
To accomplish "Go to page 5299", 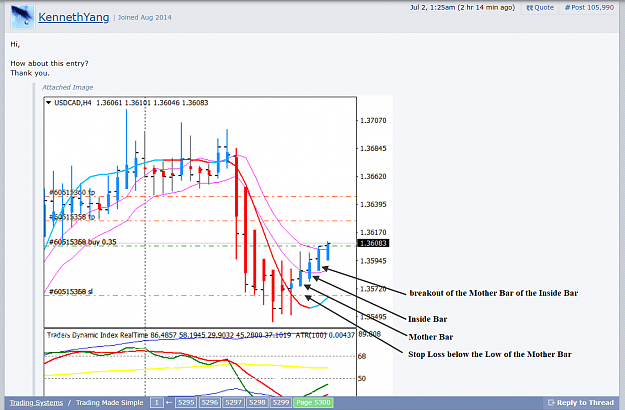I will click(281, 402).
